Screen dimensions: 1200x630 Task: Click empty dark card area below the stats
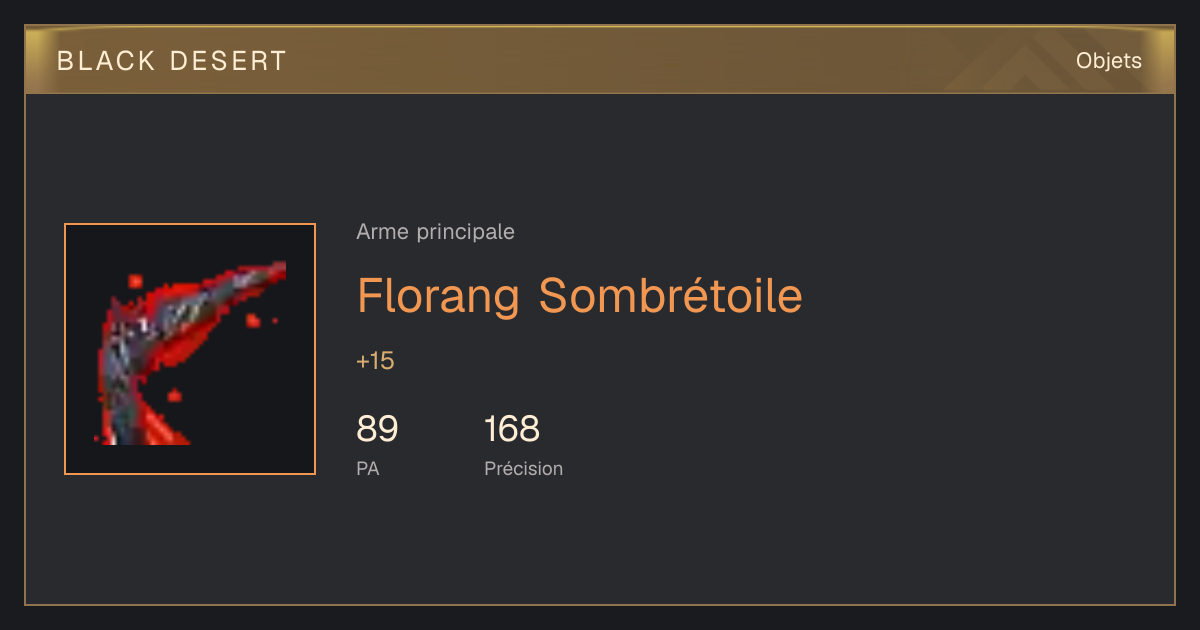(x=600, y=545)
